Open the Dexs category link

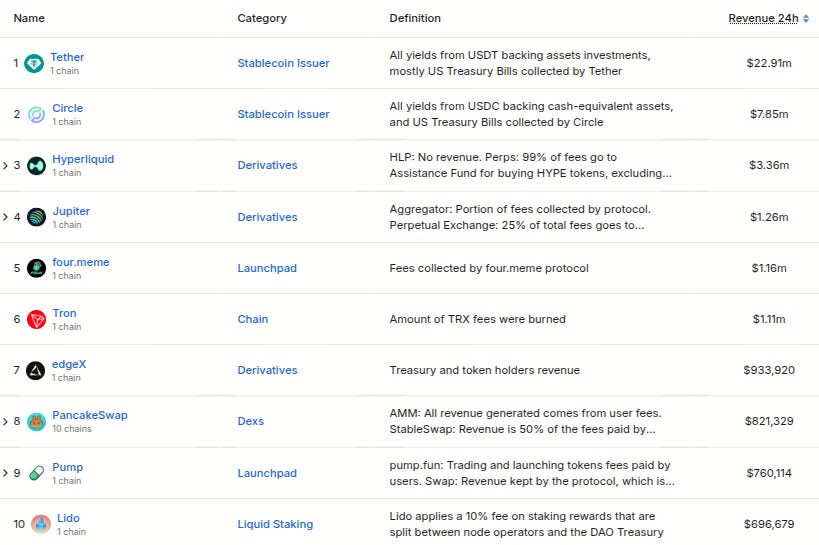tap(251, 421)
